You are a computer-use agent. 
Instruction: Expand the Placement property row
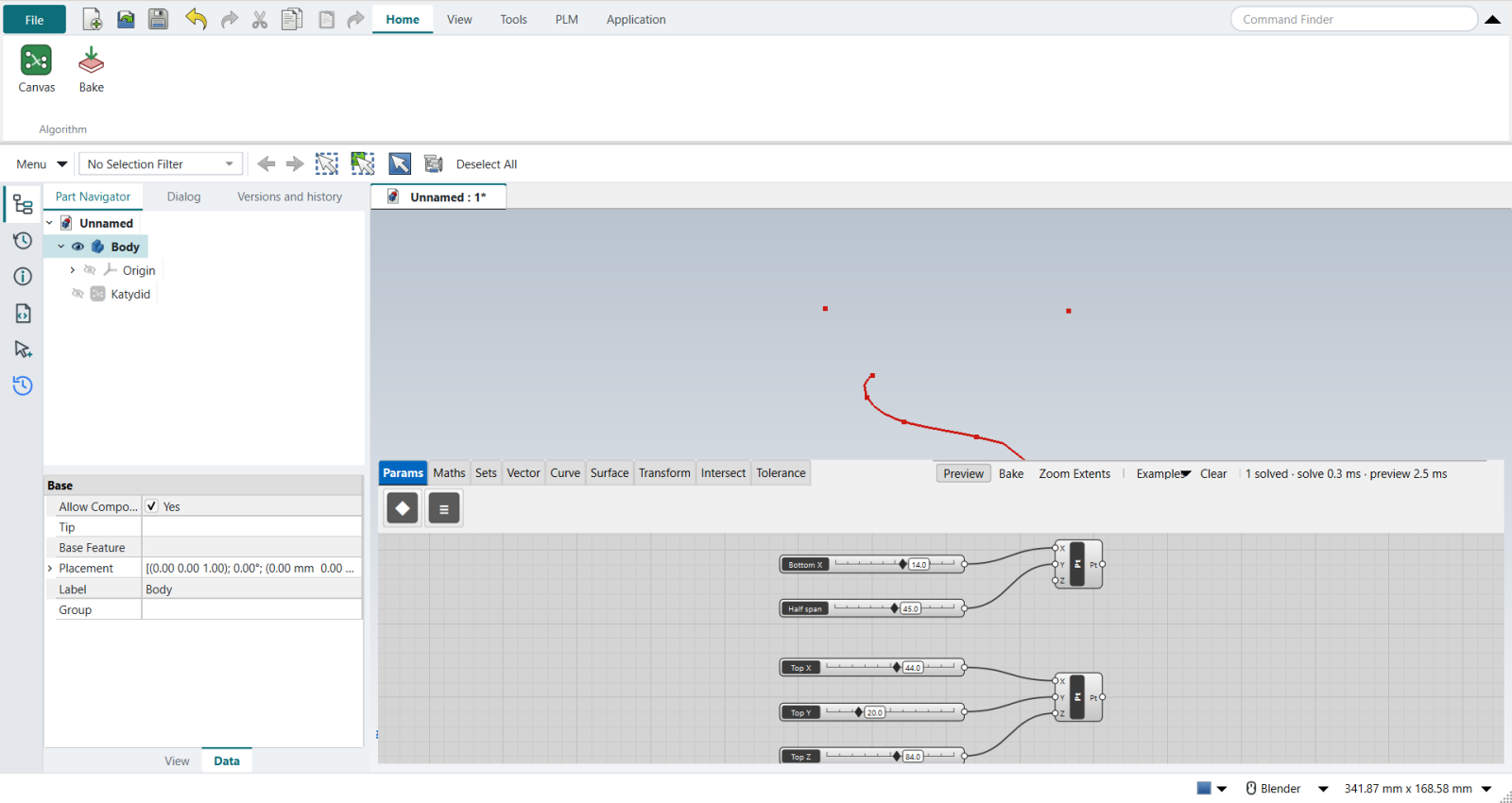[50, 569]
